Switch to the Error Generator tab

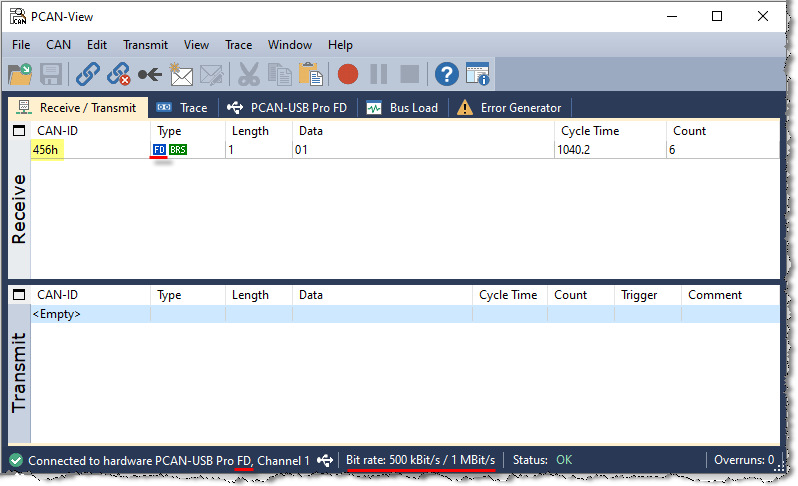(509, 108)
